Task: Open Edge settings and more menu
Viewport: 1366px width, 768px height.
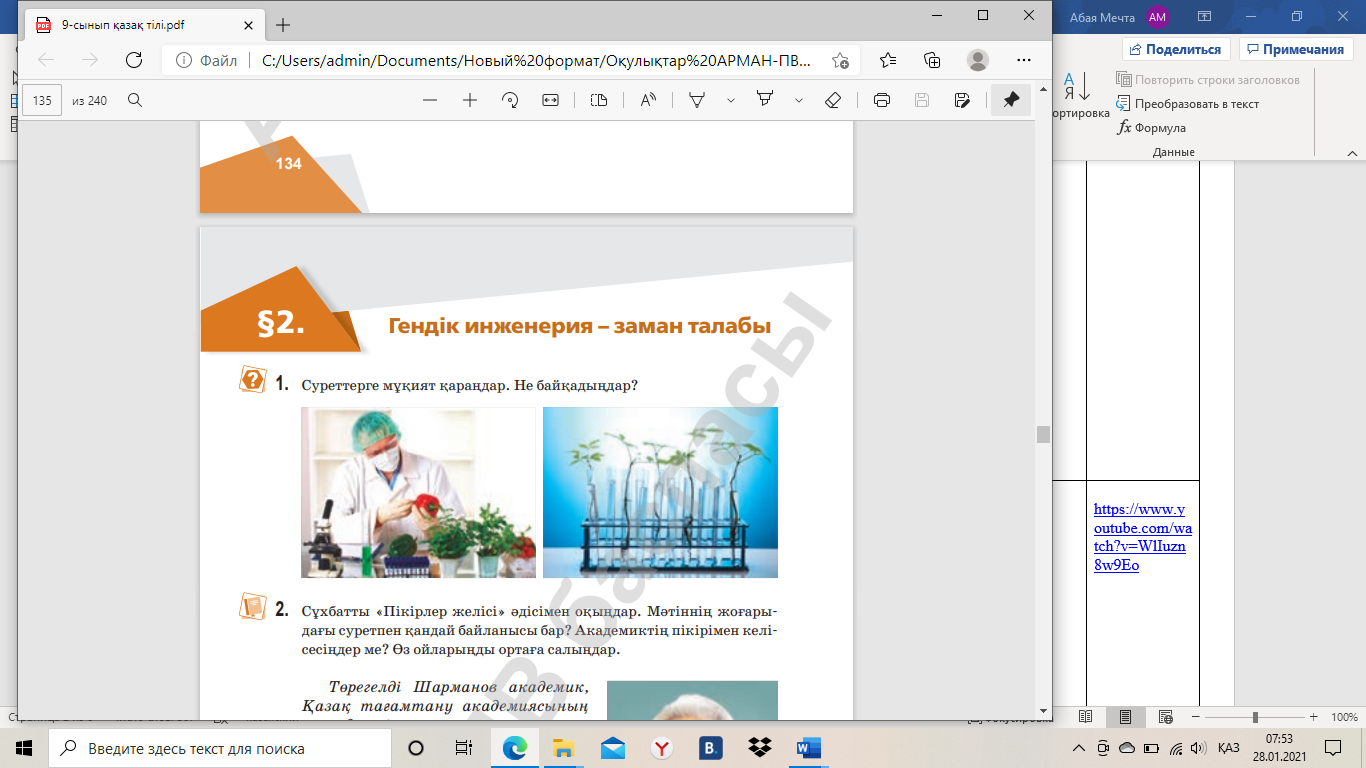Action: (1024, 60)
